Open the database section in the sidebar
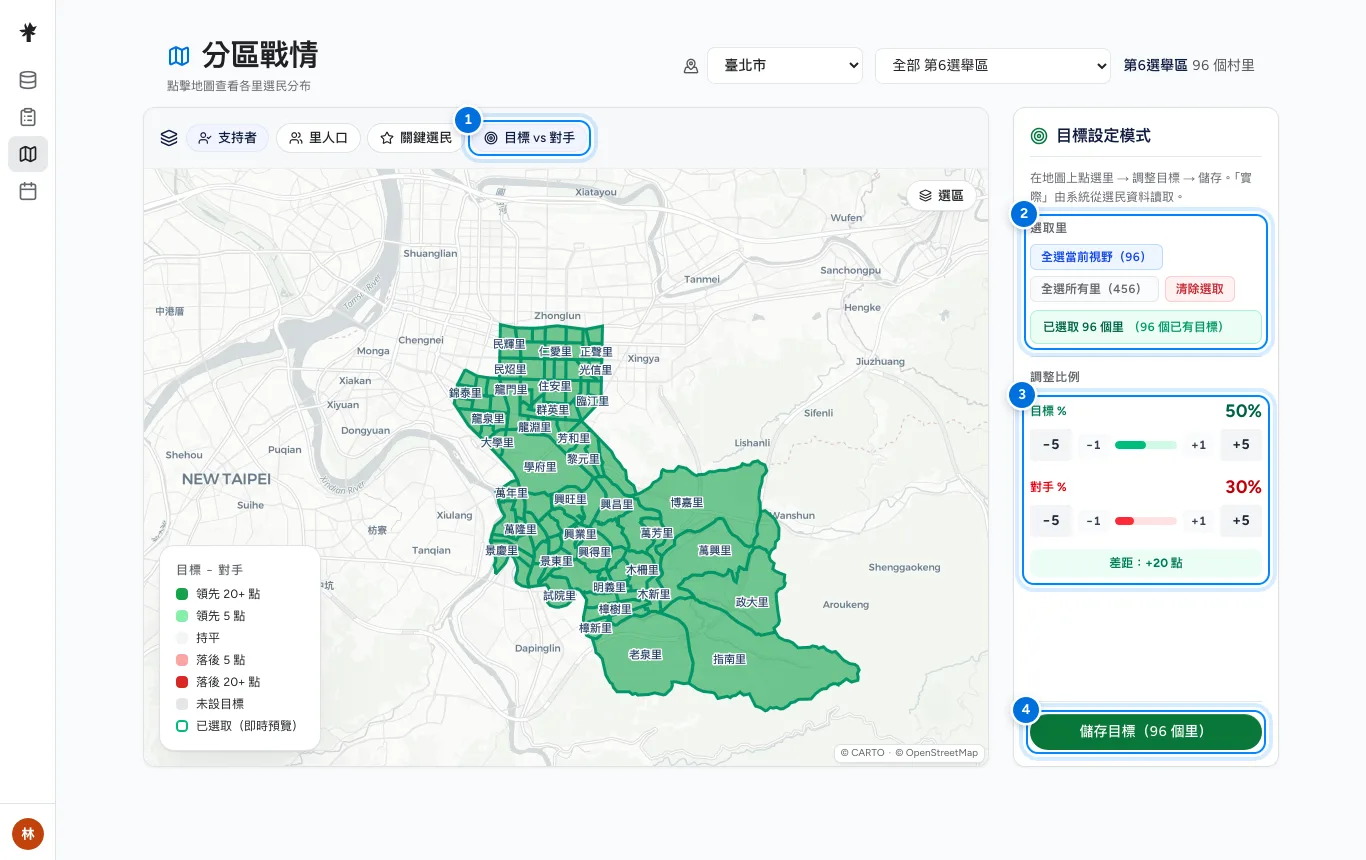The image size is (1366, 860). (x=28, y=80)
